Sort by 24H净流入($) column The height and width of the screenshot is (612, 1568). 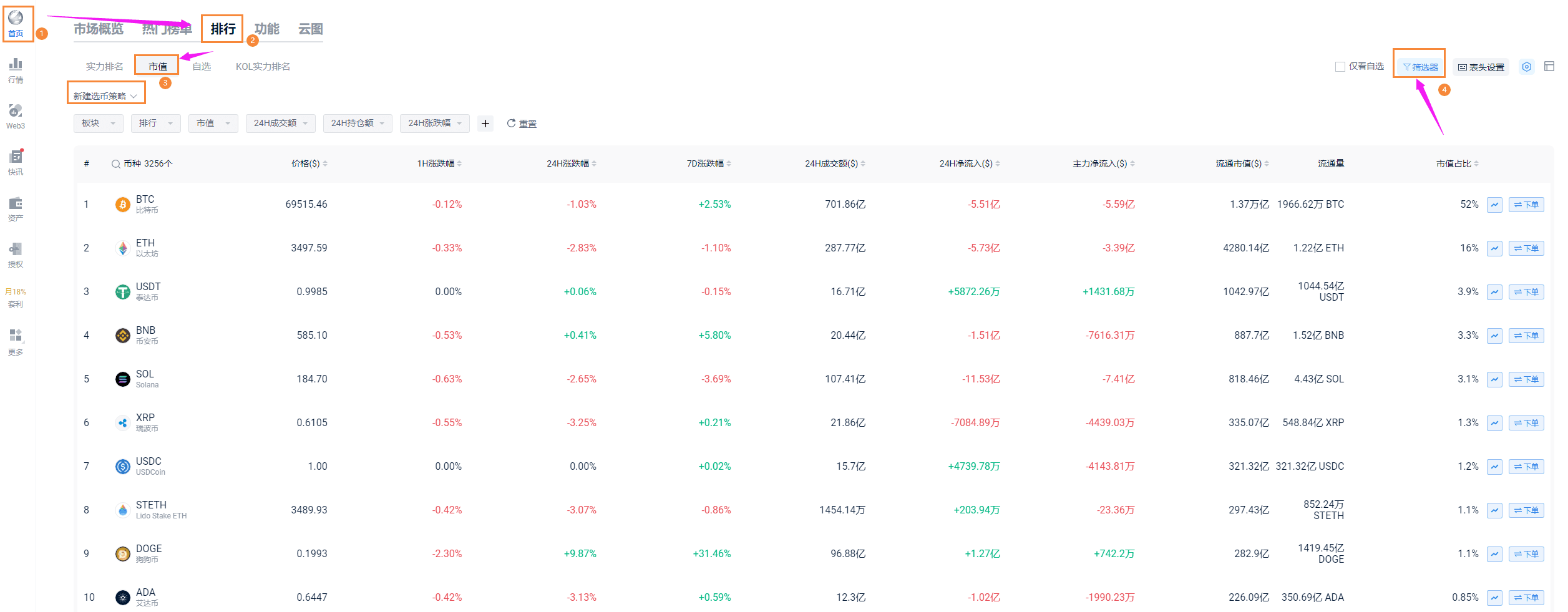[x=970, y=163]
